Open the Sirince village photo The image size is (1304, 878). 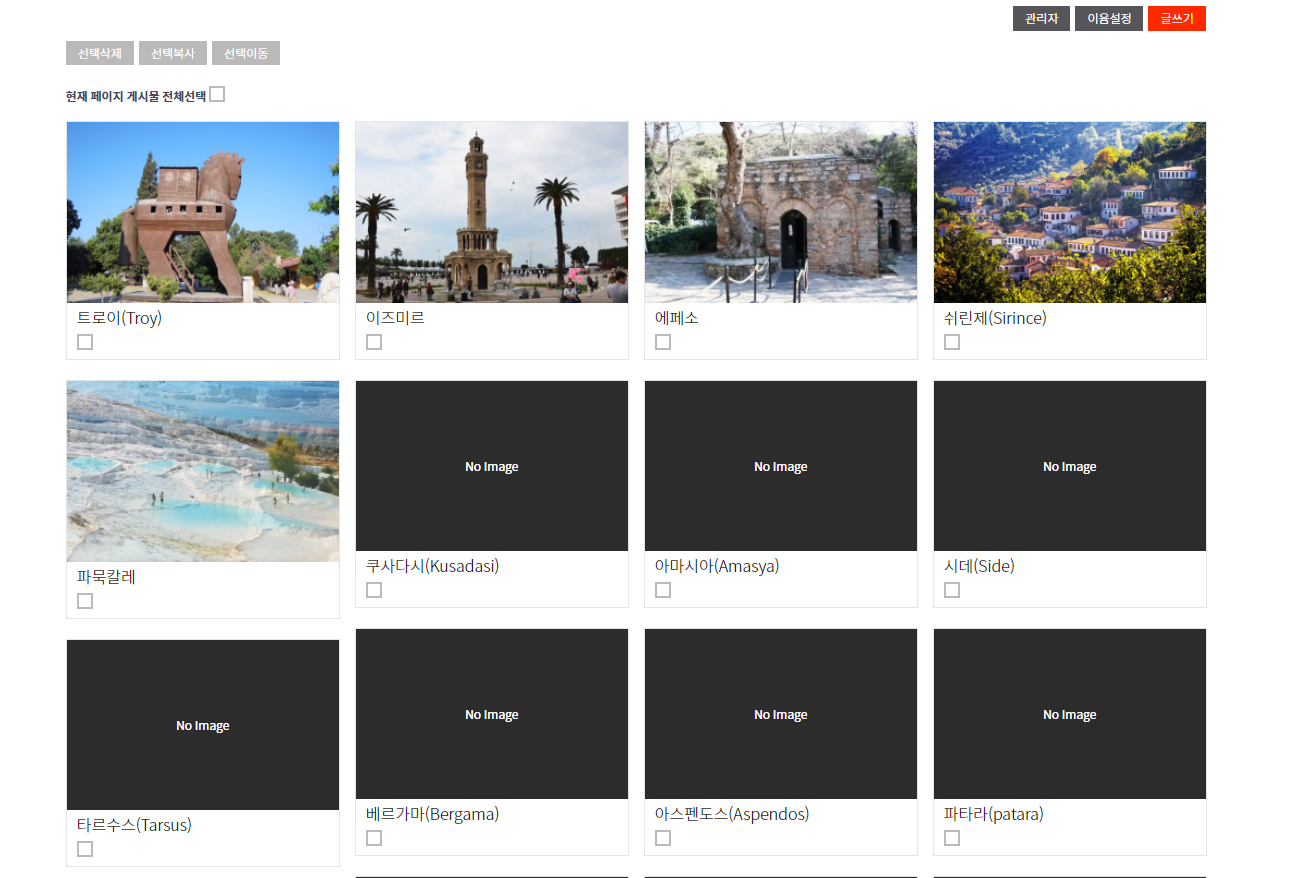click(x=1070, y=212)
